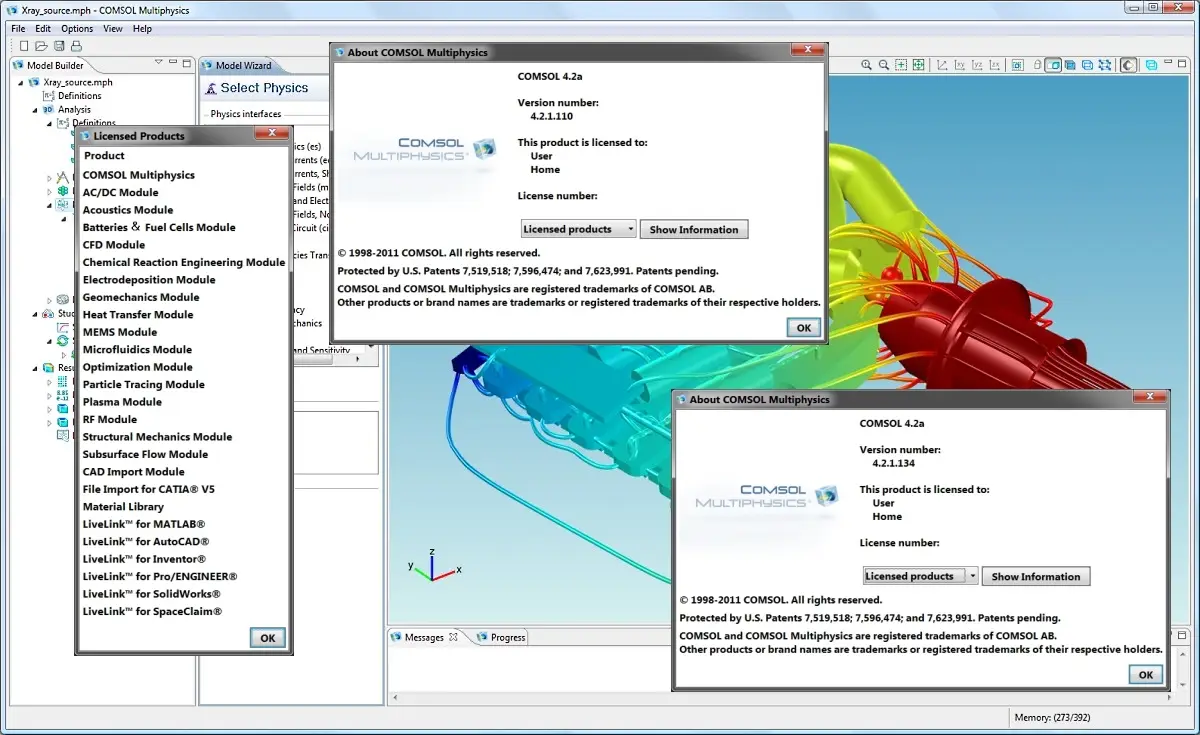
Task: Select 'AC/DC Module' in Licensed Products list
Action: tap(120, 192)
